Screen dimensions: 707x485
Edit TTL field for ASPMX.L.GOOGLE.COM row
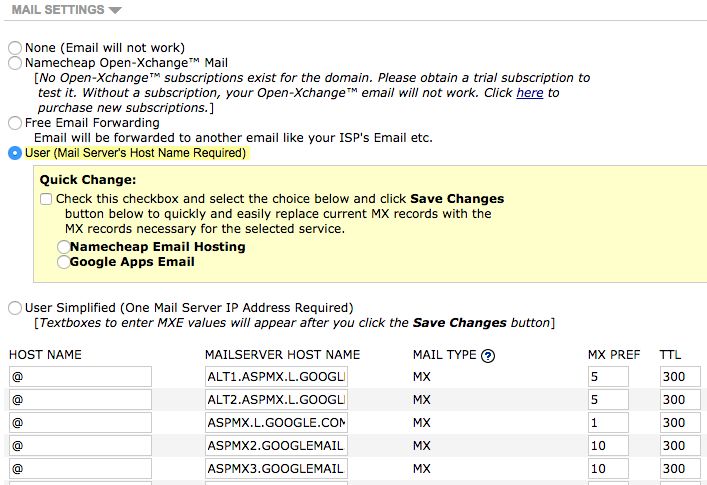[x=680, y=423]
